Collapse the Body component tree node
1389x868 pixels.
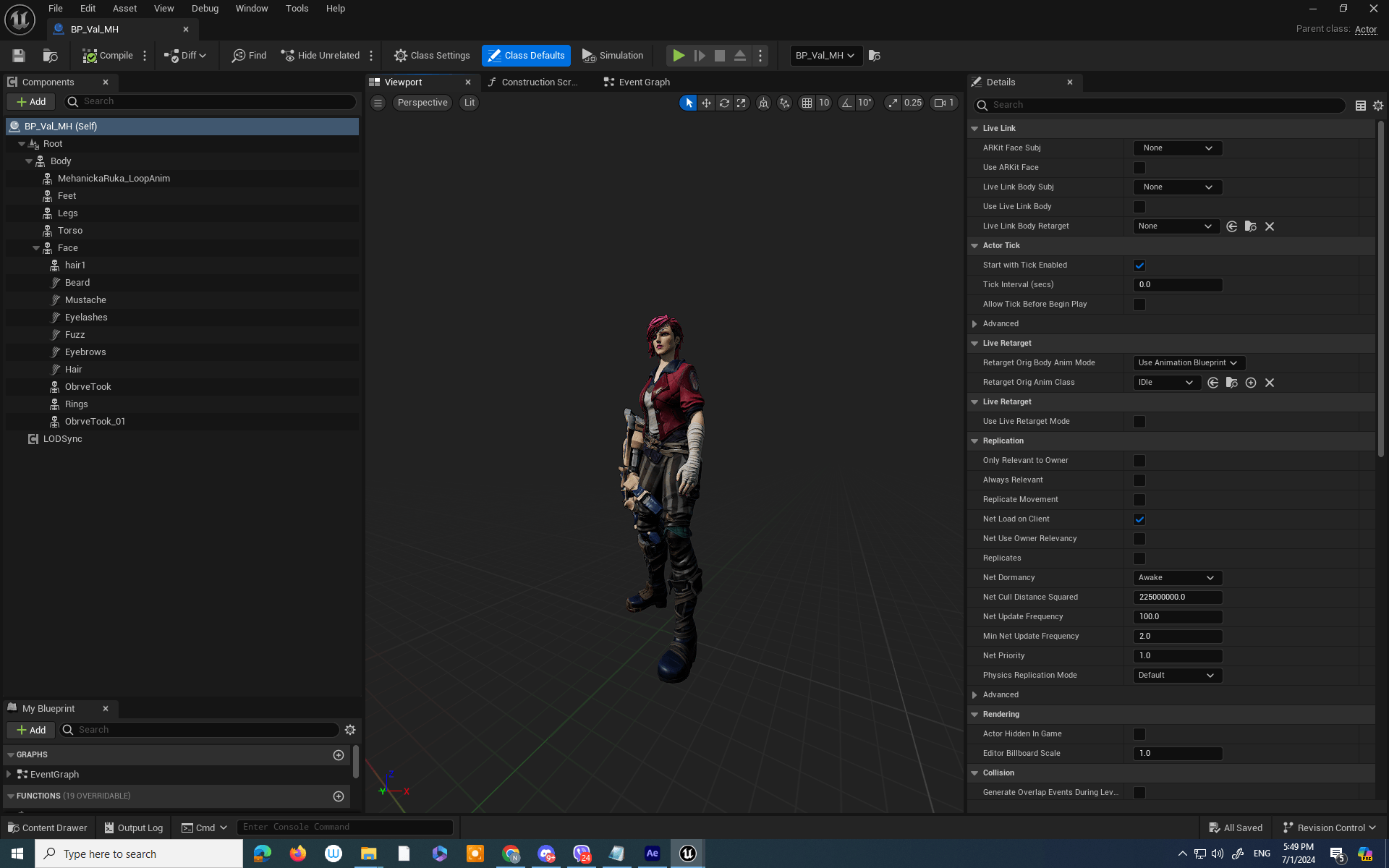(29, 161)
